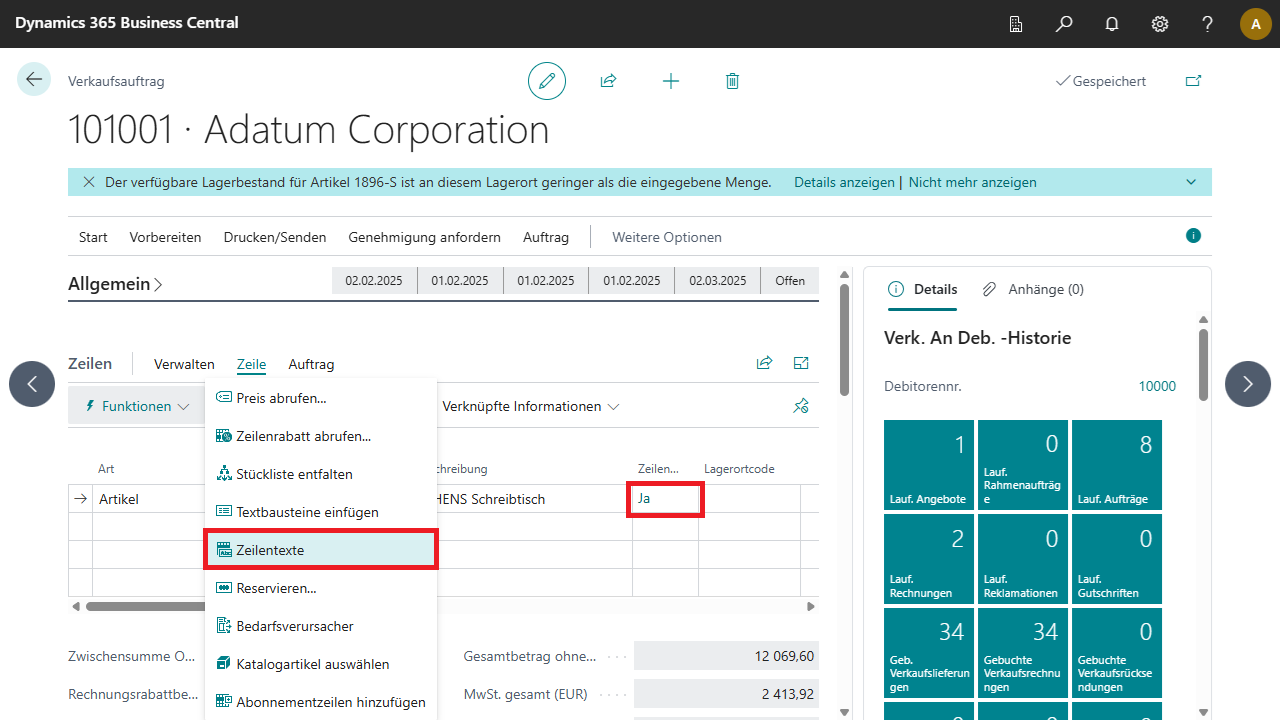
Task: Click the pencil edit icon
Action: pyautogui.click(x=546, y=81)
